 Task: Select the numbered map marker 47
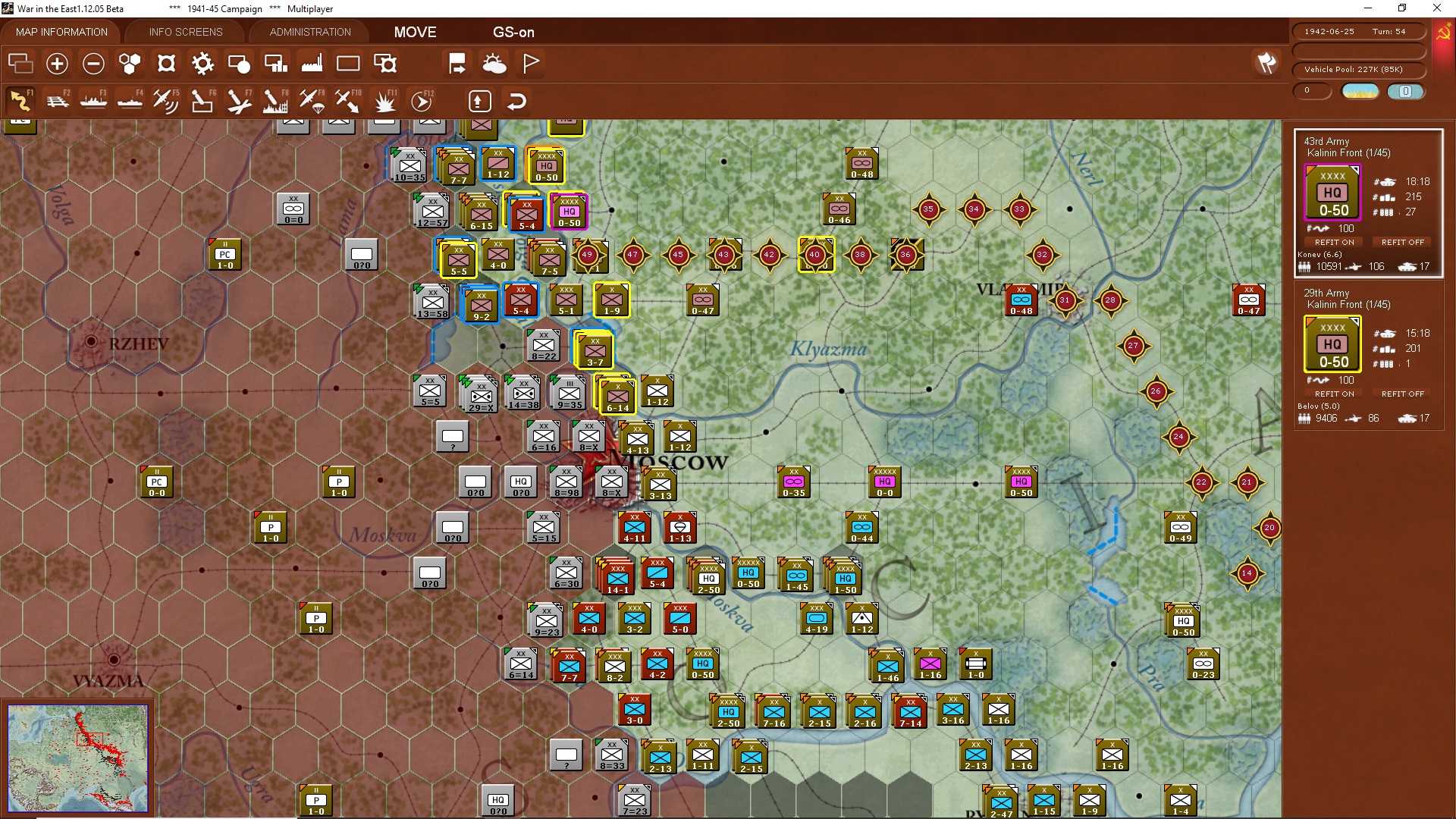point(632,255)
